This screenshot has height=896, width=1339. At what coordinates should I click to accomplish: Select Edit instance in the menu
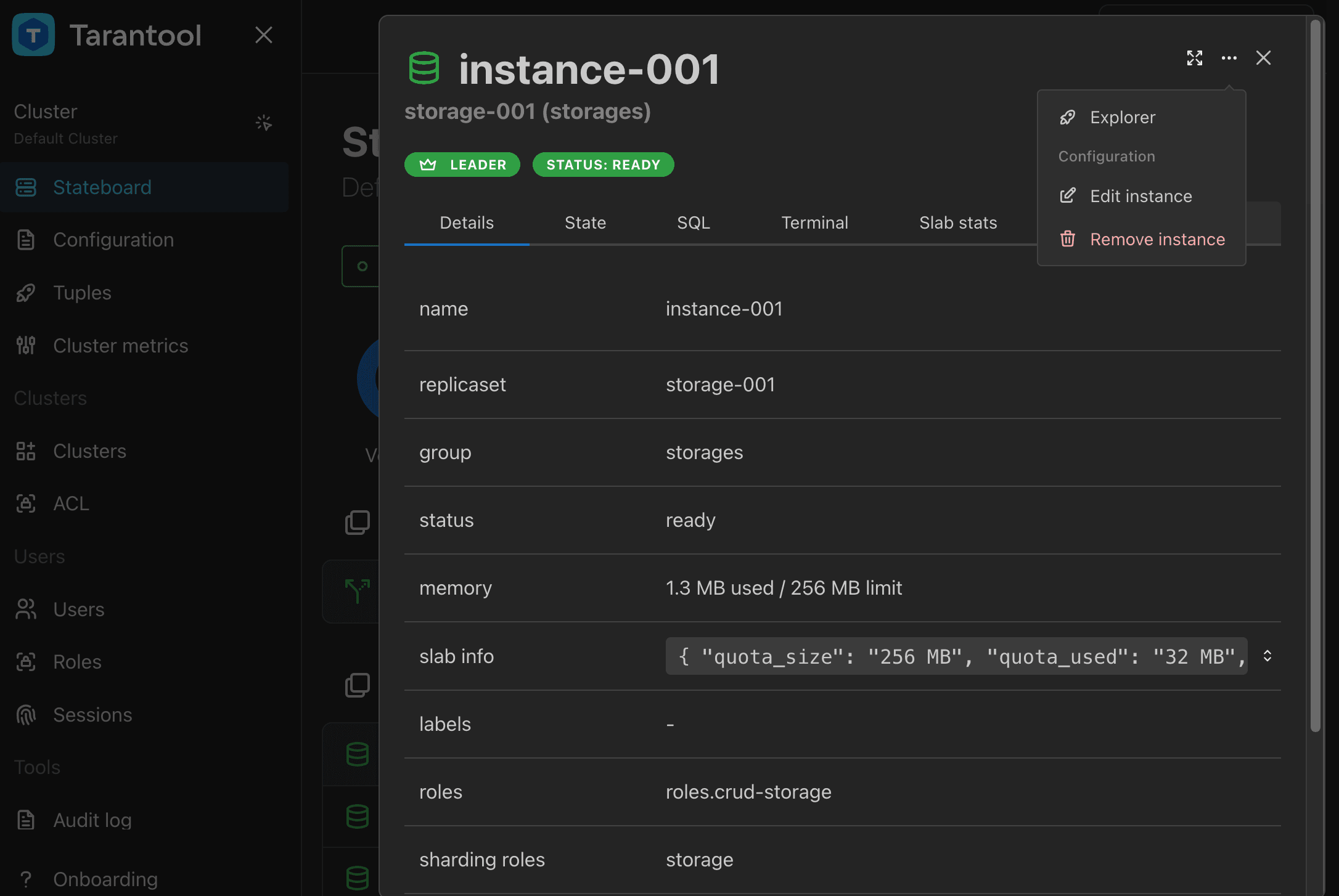[1142, 196]
